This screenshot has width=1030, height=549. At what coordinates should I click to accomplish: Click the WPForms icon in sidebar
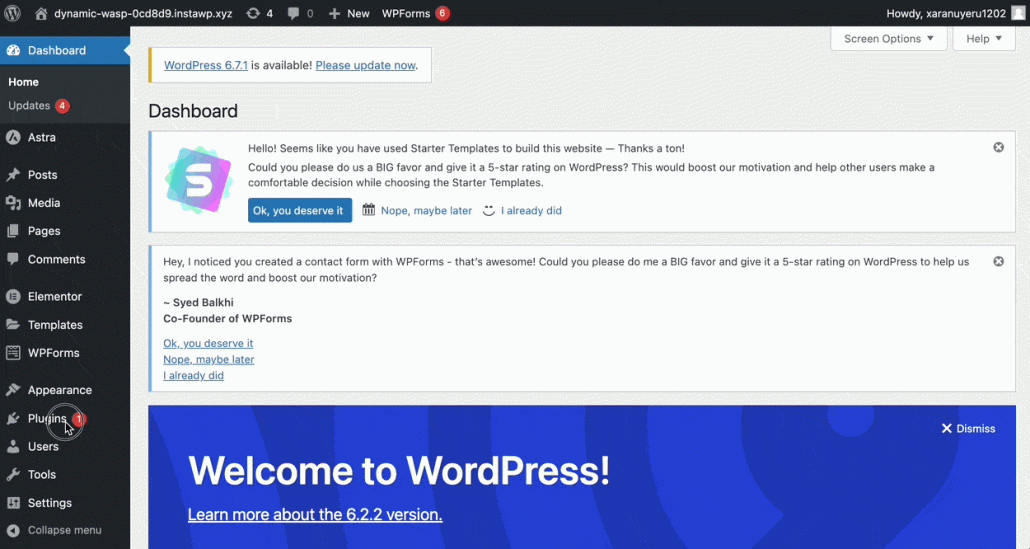13,353
